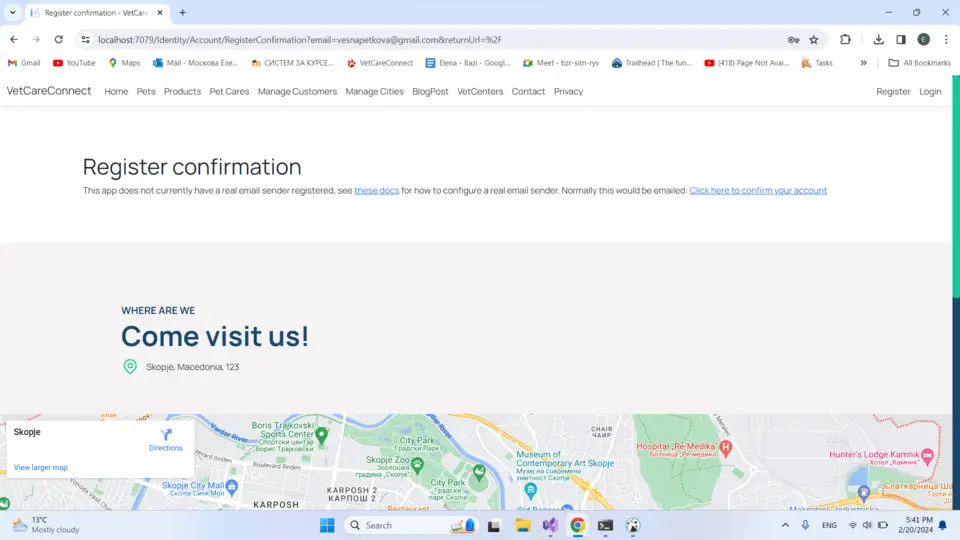Click the 'Click here to confirm your account' link
The image size is (960, 540).
757,191
